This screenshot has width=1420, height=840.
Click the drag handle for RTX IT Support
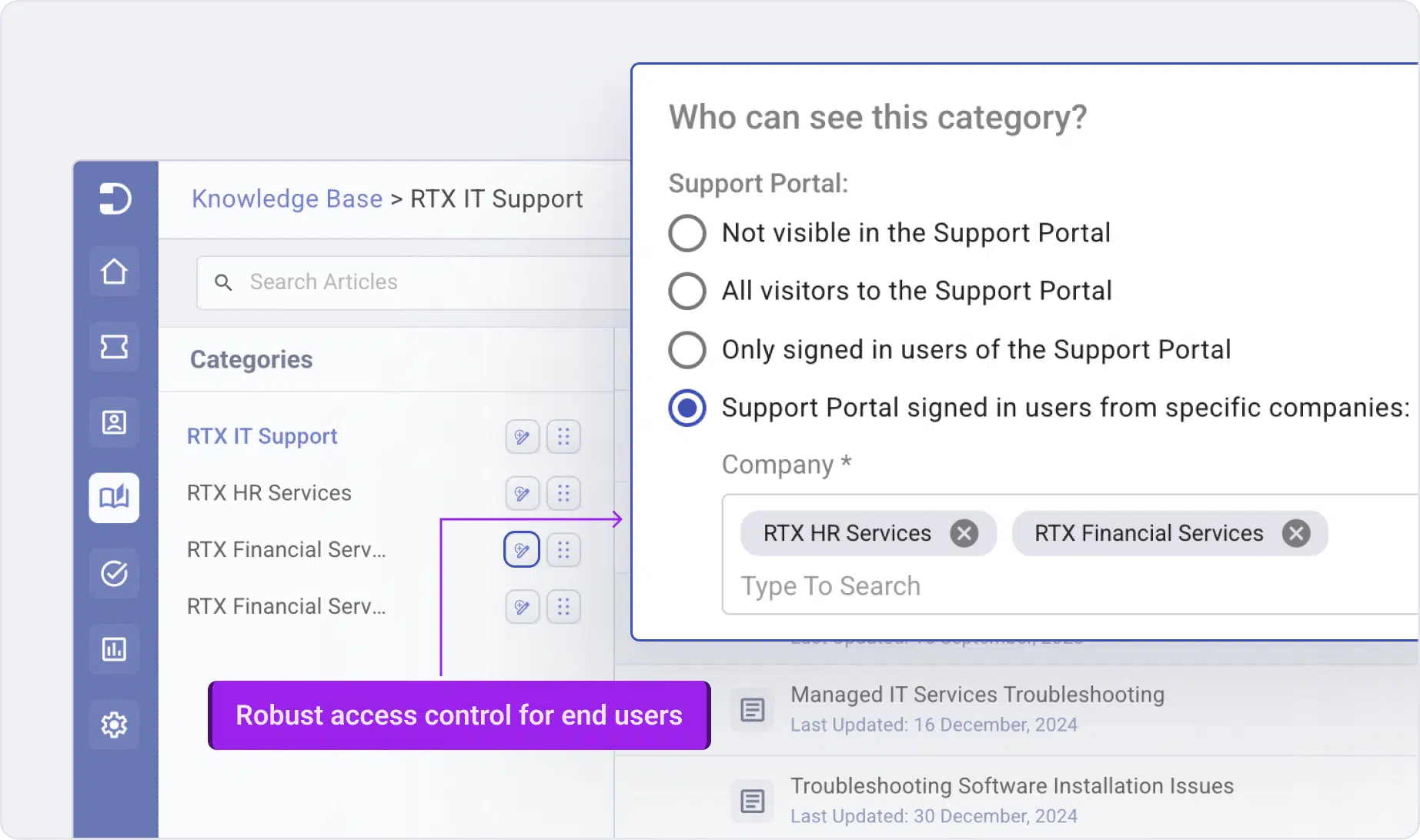point(563,437)
